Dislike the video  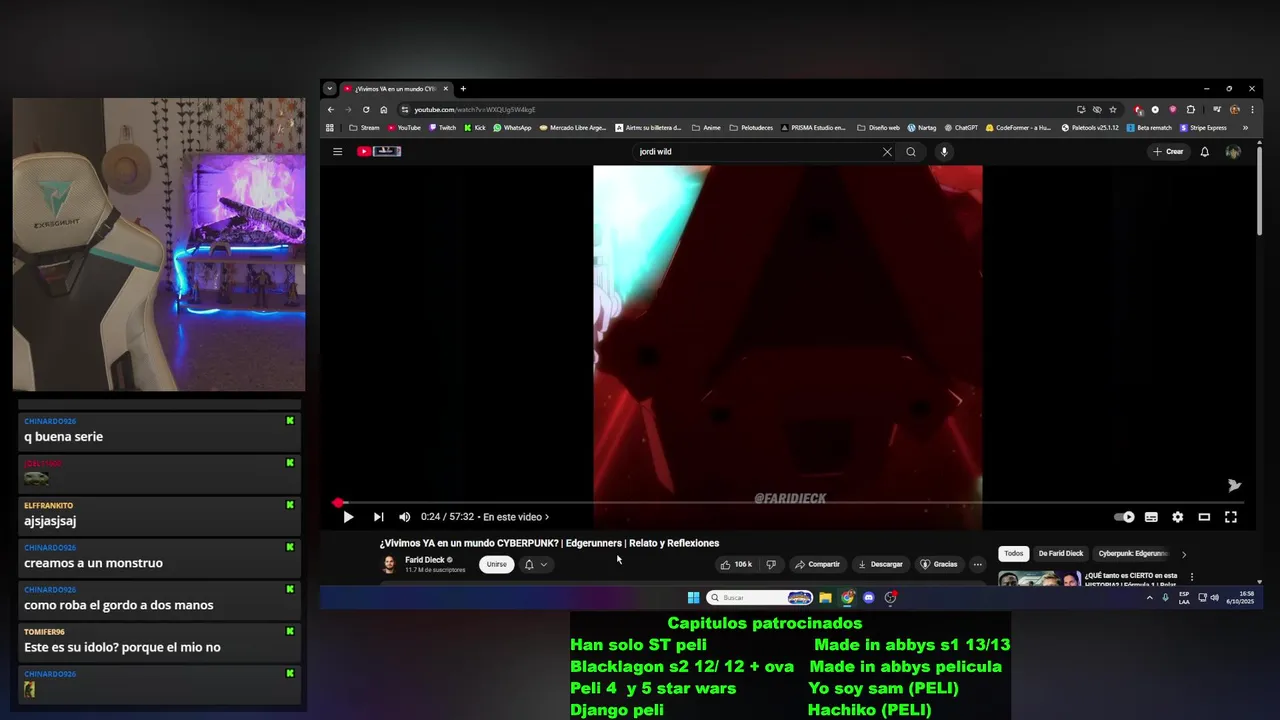click(770, 564)
